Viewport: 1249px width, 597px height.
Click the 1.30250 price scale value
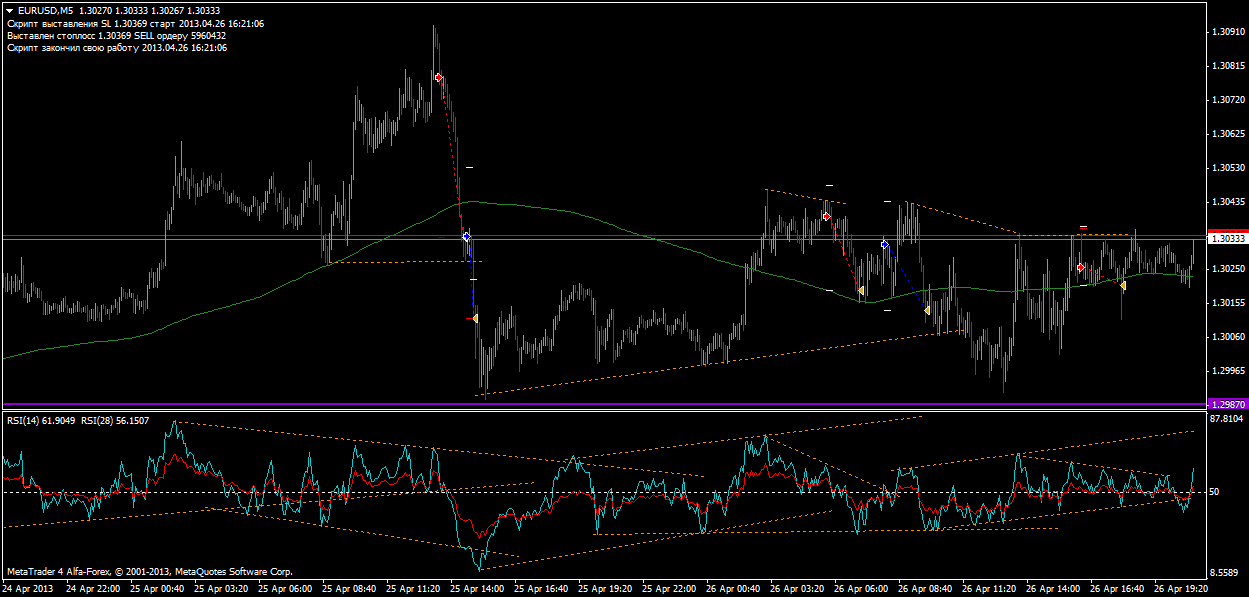(1228, 269)
